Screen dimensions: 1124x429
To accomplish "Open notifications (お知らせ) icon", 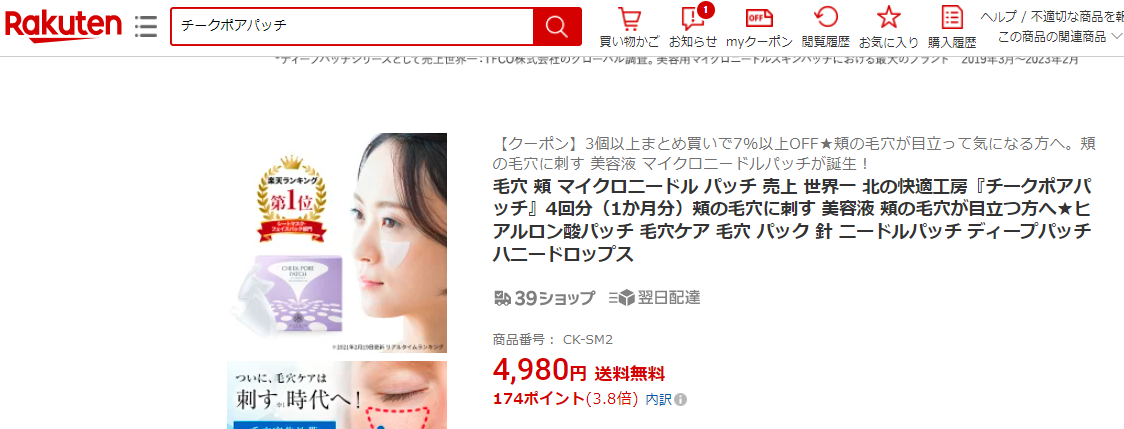I will click(692, 27).
